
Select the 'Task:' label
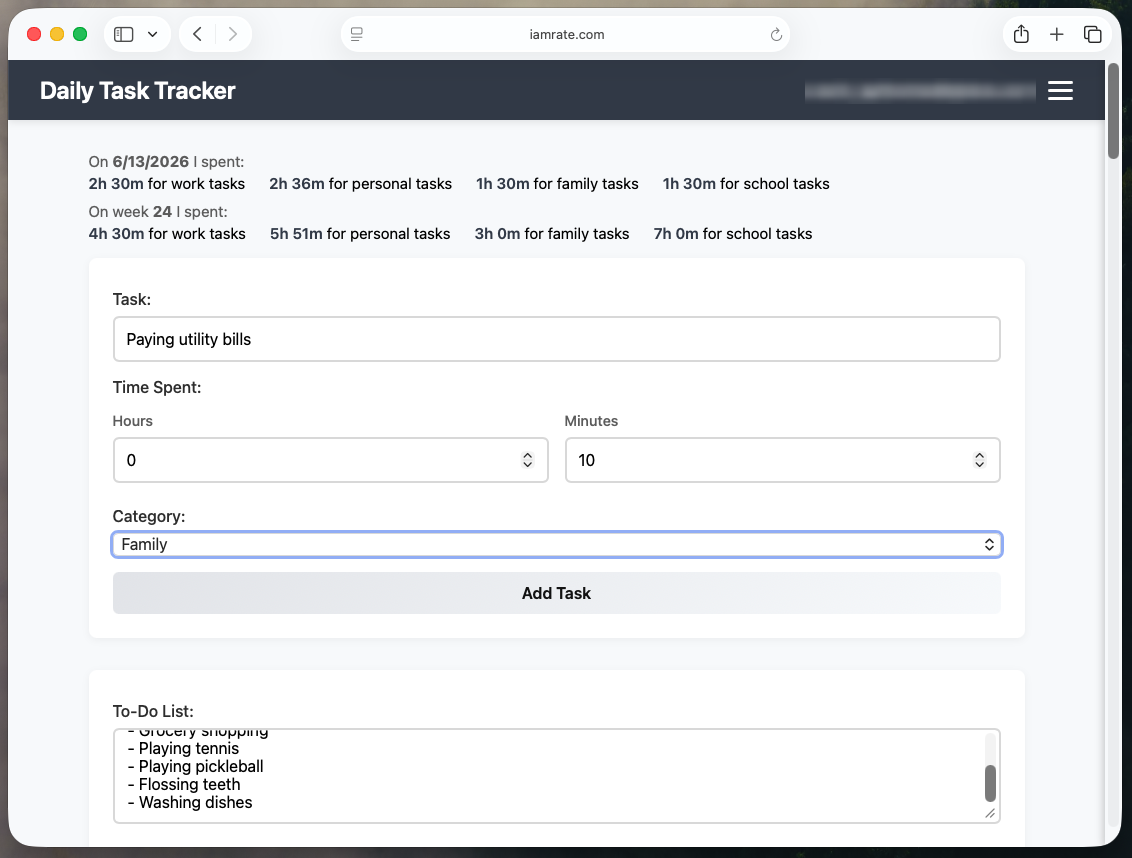pyautogui.click(x=131, y=299)
